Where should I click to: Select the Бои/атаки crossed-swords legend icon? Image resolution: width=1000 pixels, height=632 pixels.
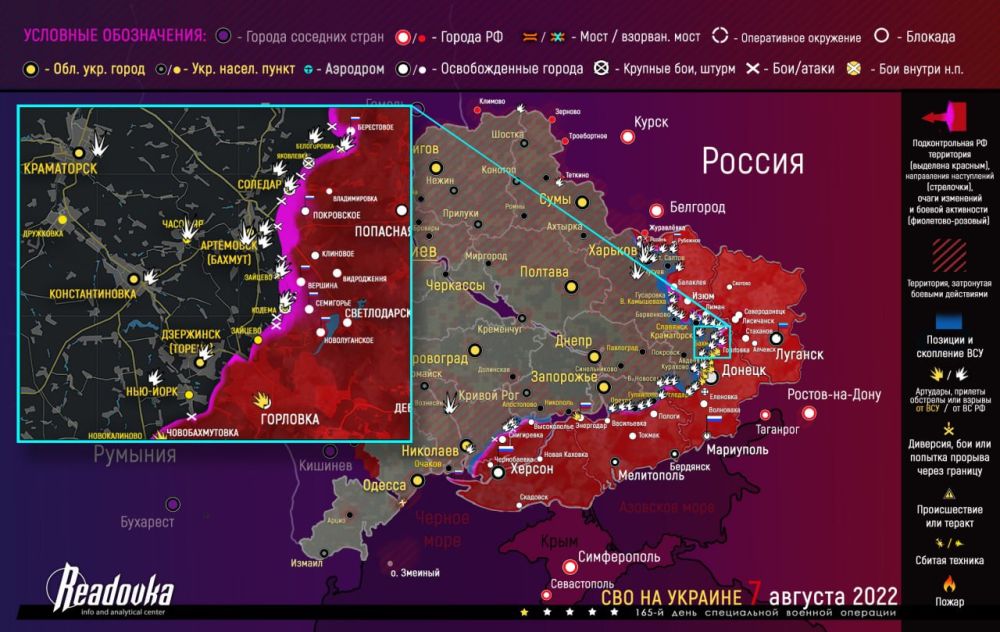(751, 71)
